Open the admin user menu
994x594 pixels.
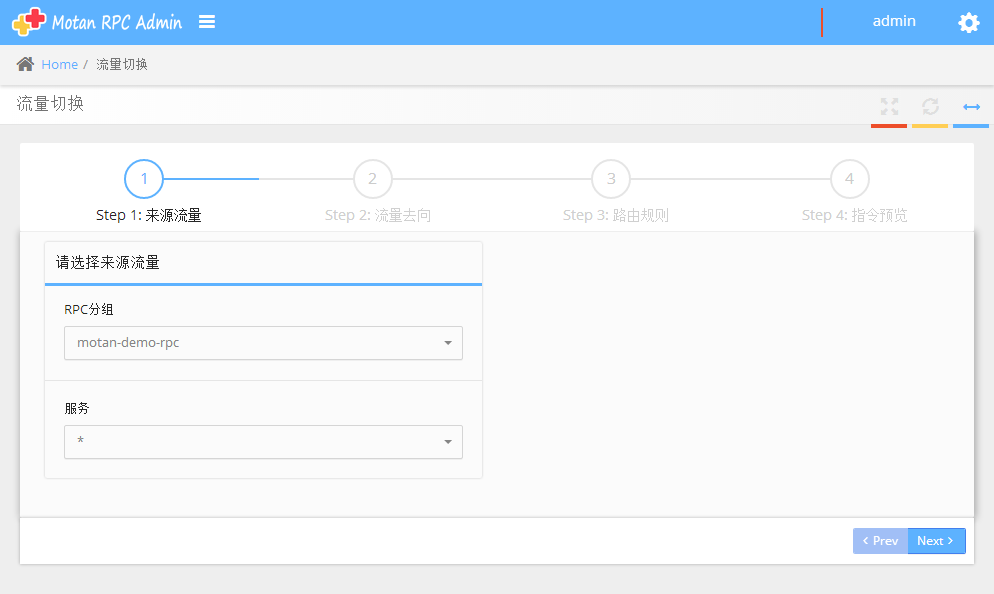(x=893, y=21)
